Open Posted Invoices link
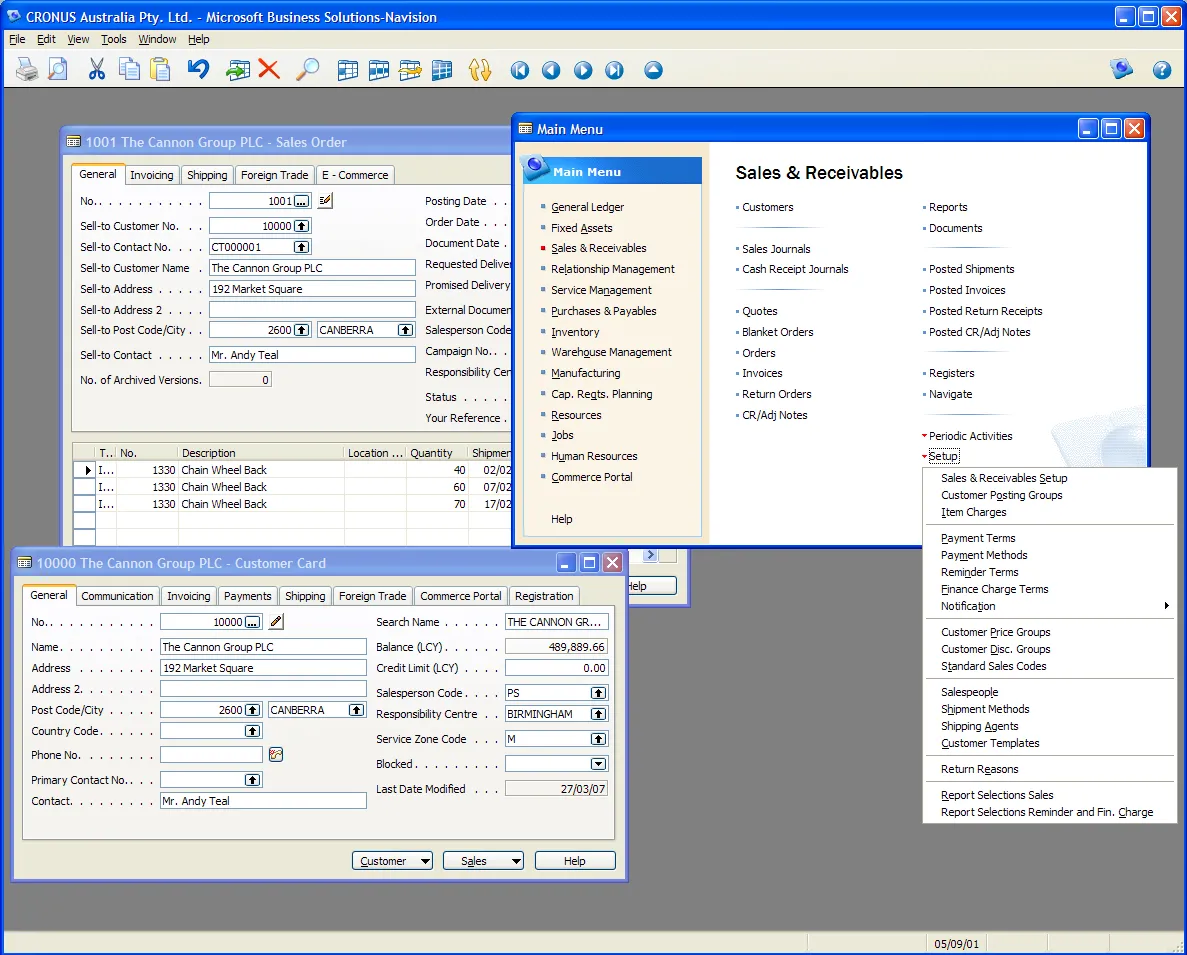1187x955 pixels. [967, 291]
